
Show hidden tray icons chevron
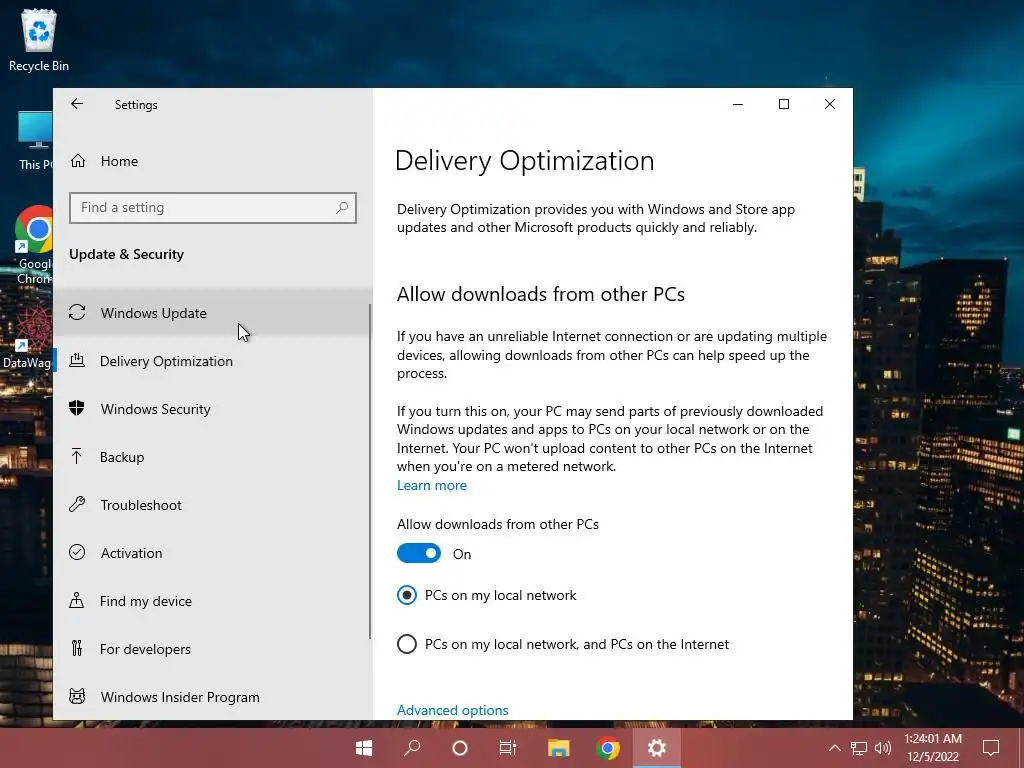pos(835,748)
